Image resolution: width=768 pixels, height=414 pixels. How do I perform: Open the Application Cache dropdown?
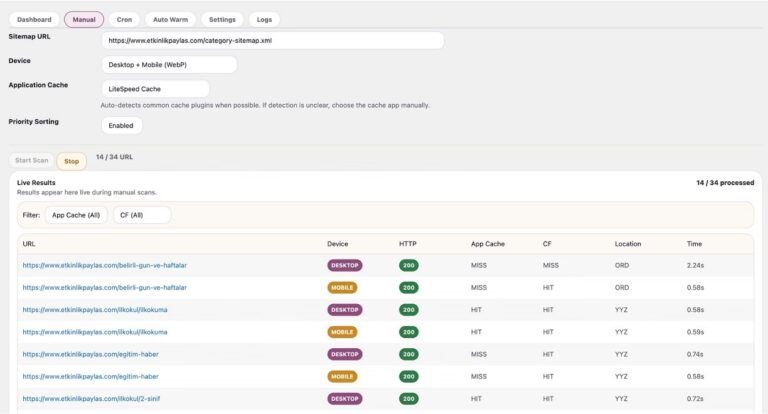click(155, 89)
